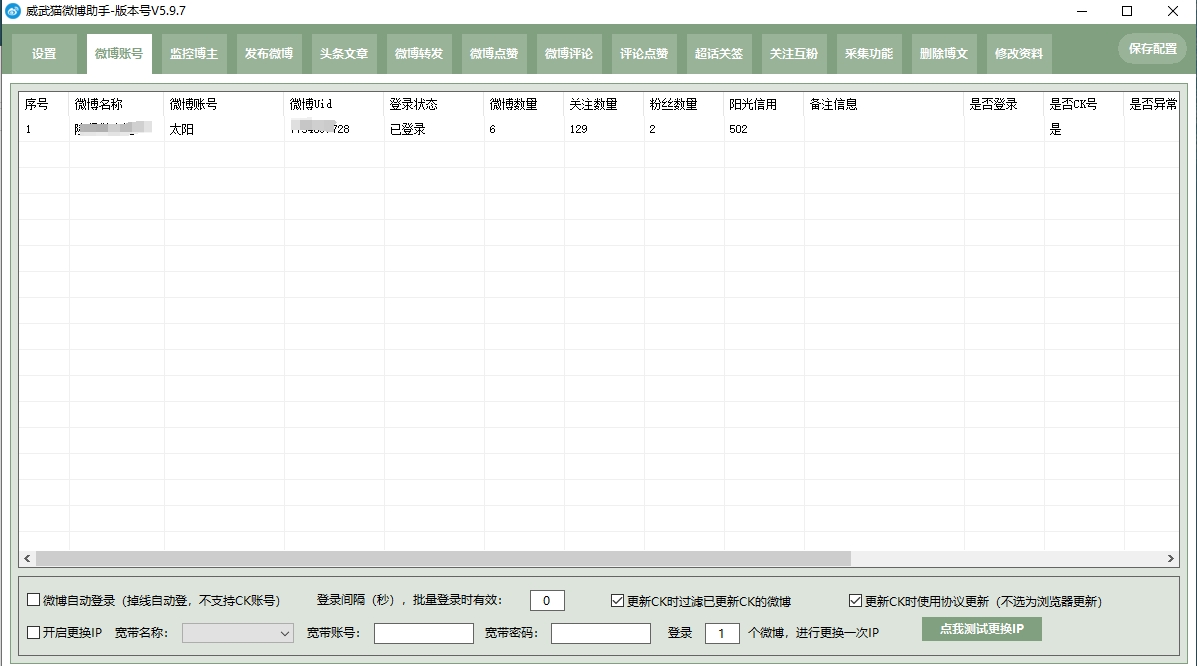This screenshot has height=666, width=1197.
Task: Open the 头条文章 articles section
Action: click(x=343, y=54)
